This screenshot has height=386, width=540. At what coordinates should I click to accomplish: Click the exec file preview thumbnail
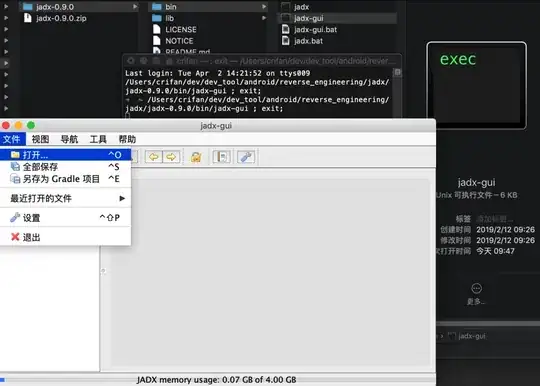477,85
